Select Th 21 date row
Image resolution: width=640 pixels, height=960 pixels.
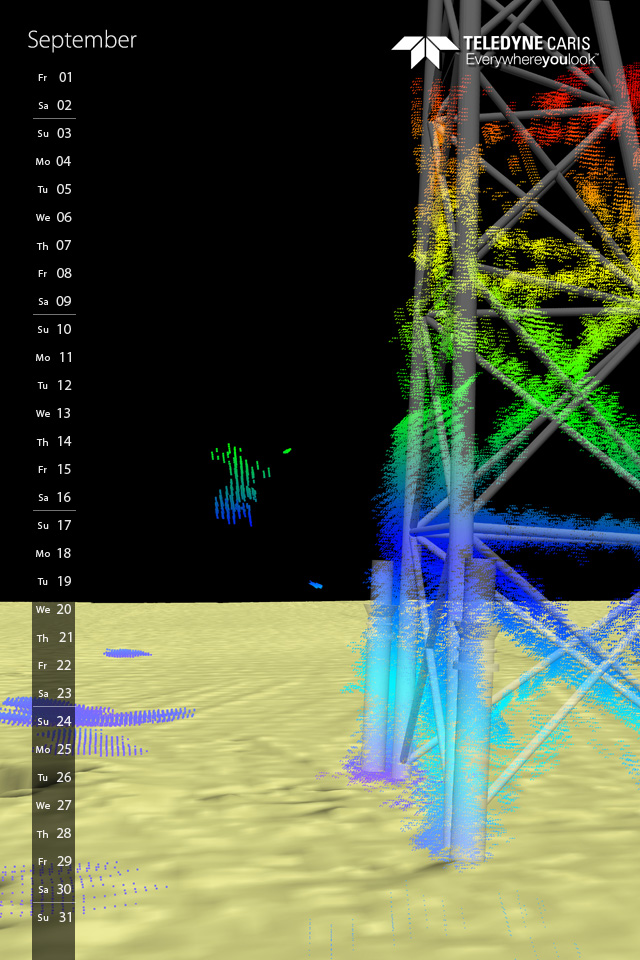(54, 637)
